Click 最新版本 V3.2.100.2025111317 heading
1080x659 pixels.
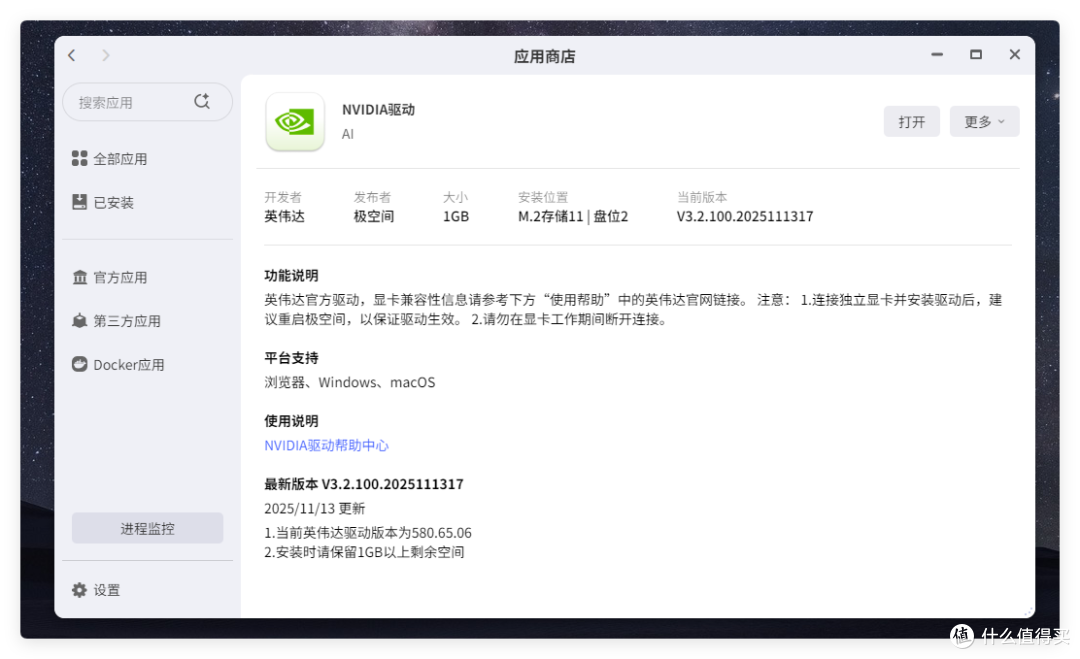364,484
